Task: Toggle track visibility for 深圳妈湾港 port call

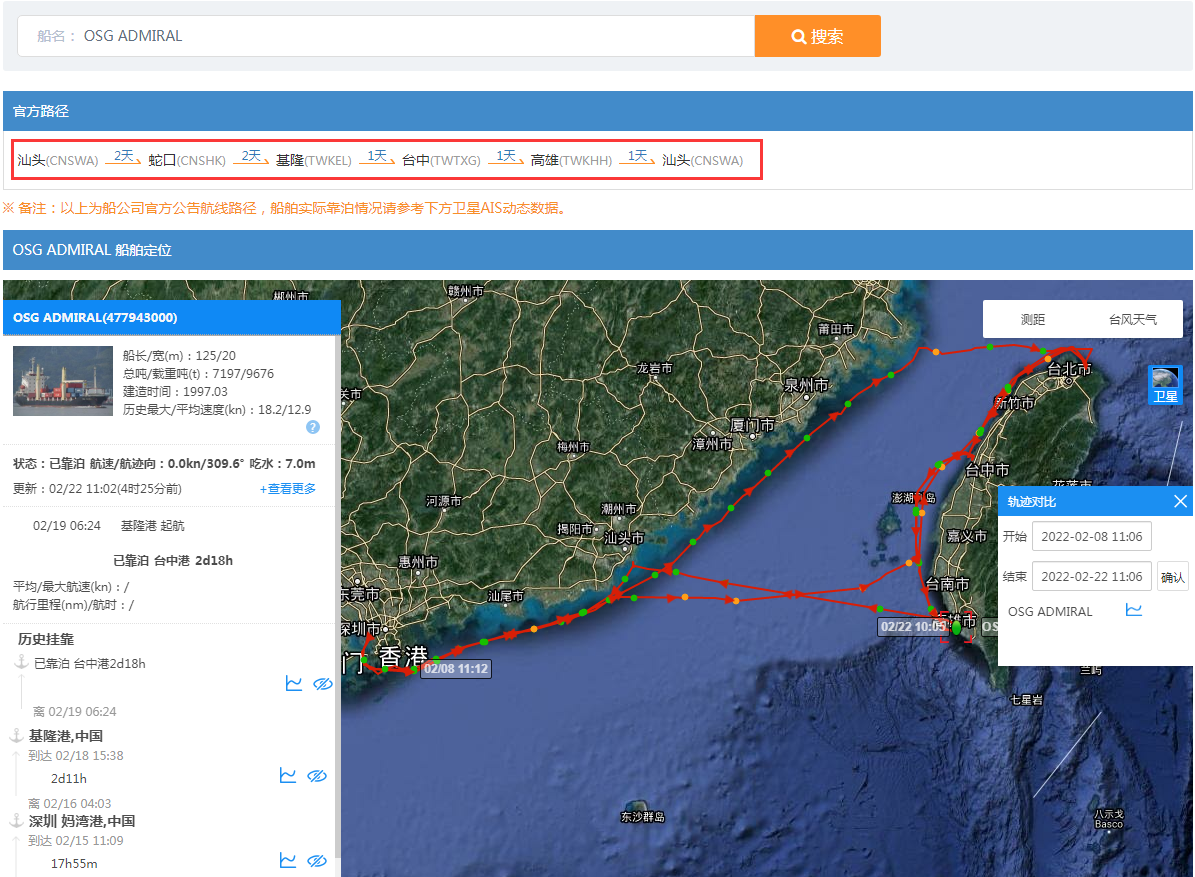Action: coord(317,860)
